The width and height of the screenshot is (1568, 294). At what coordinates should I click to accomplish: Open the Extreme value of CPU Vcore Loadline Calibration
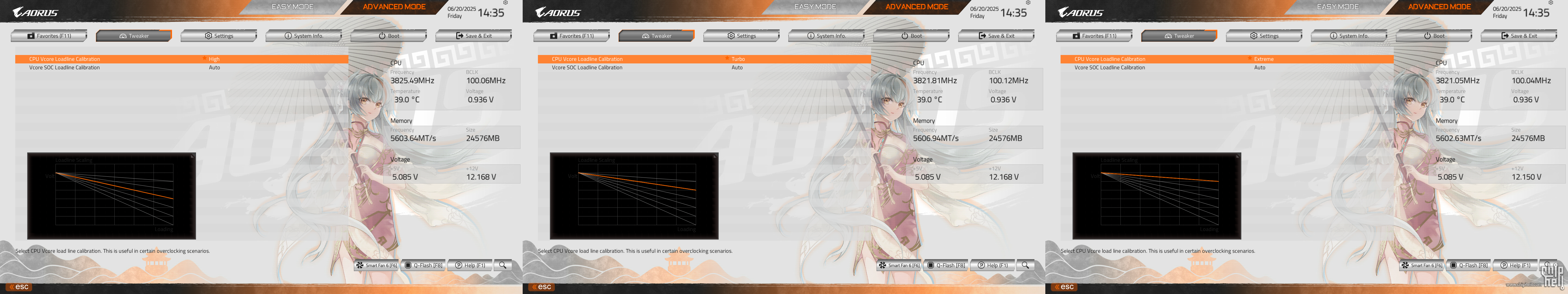pos(1264,59)
